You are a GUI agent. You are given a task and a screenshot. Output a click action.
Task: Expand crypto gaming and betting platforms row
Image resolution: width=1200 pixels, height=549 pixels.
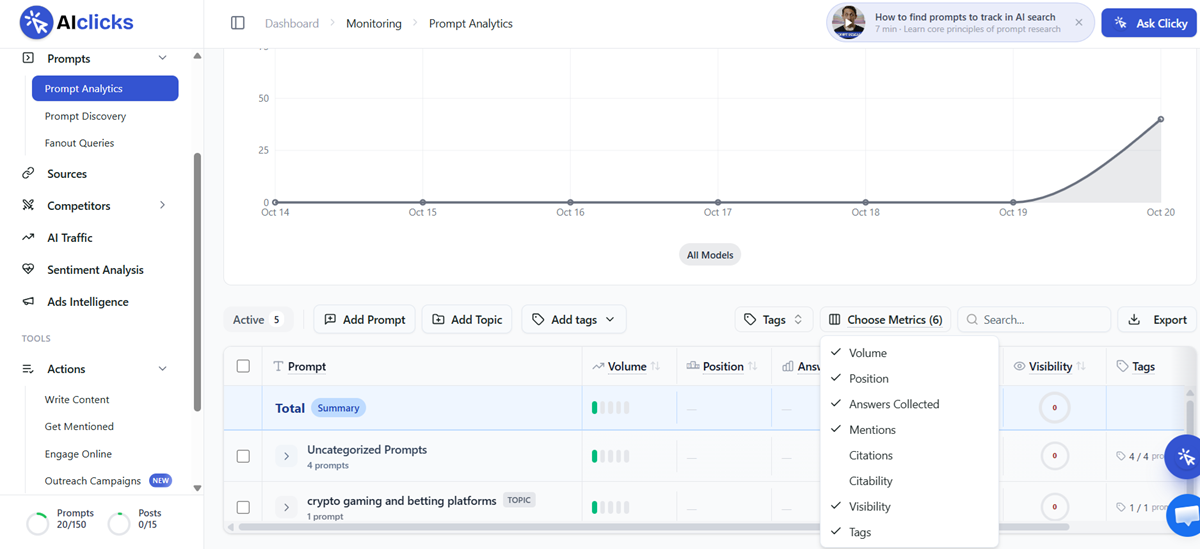(286, 507)
